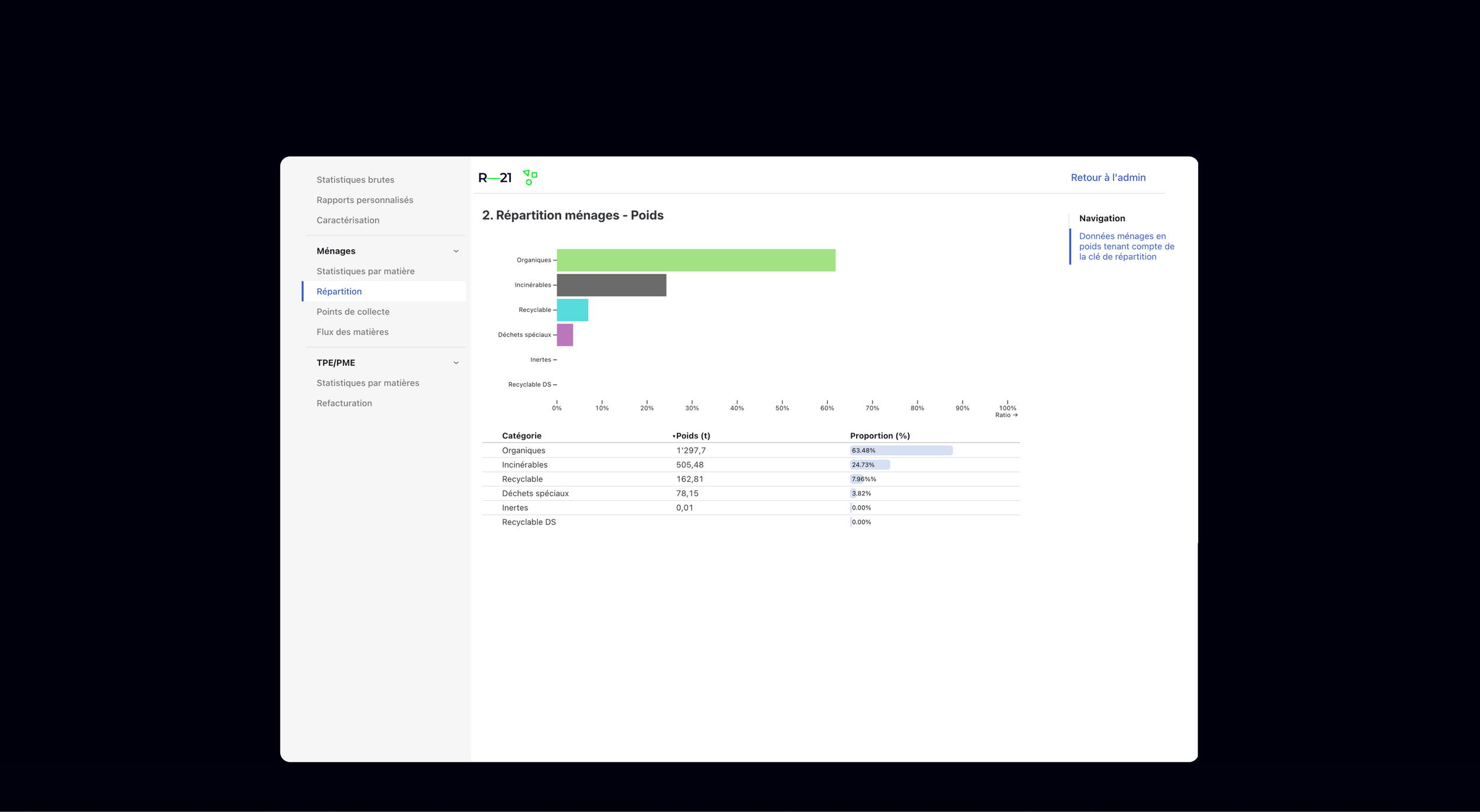
Task: Go to Caractérisation section
Action: (x=348, y=220)
